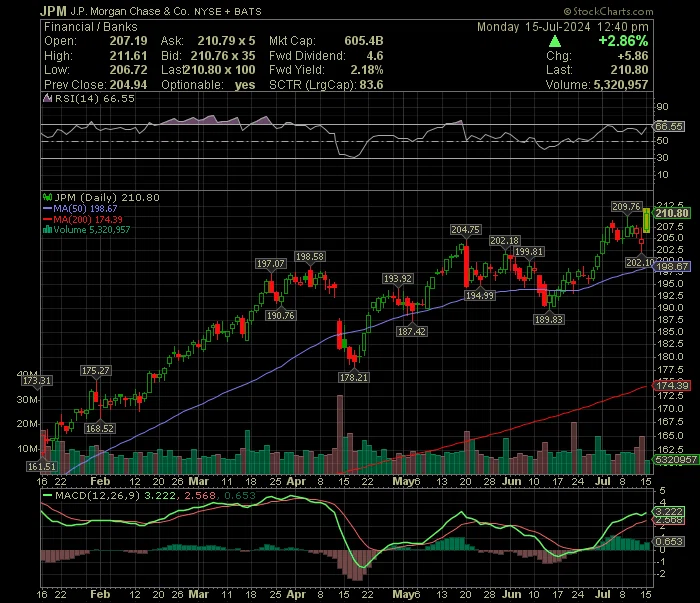Image resolution: width=700 pixels, height=603 pixels.
Task: Click the 198.58 price label
Action: click(x=310, y=257)
